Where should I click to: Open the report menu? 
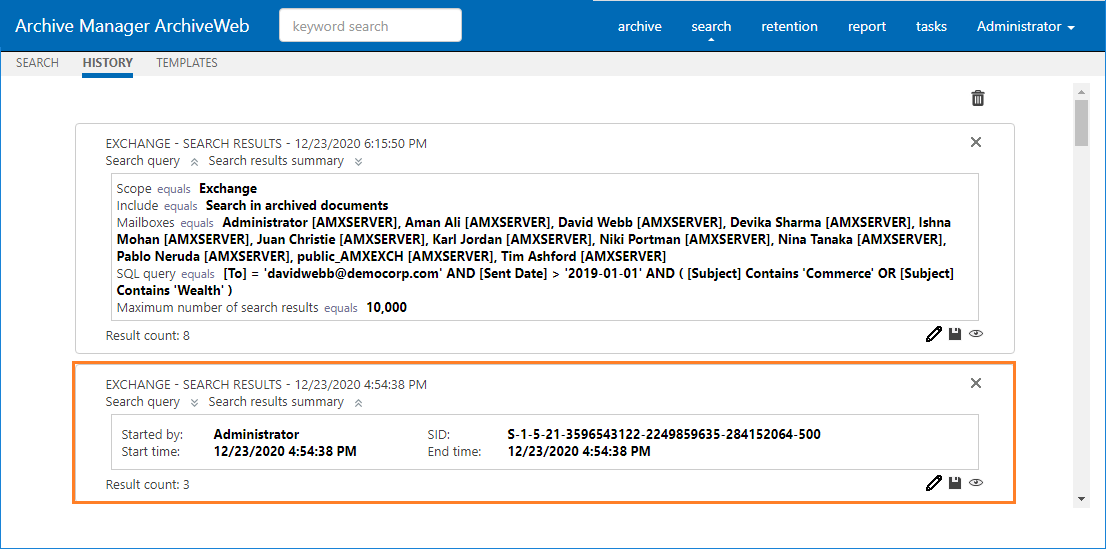point(867,27)
